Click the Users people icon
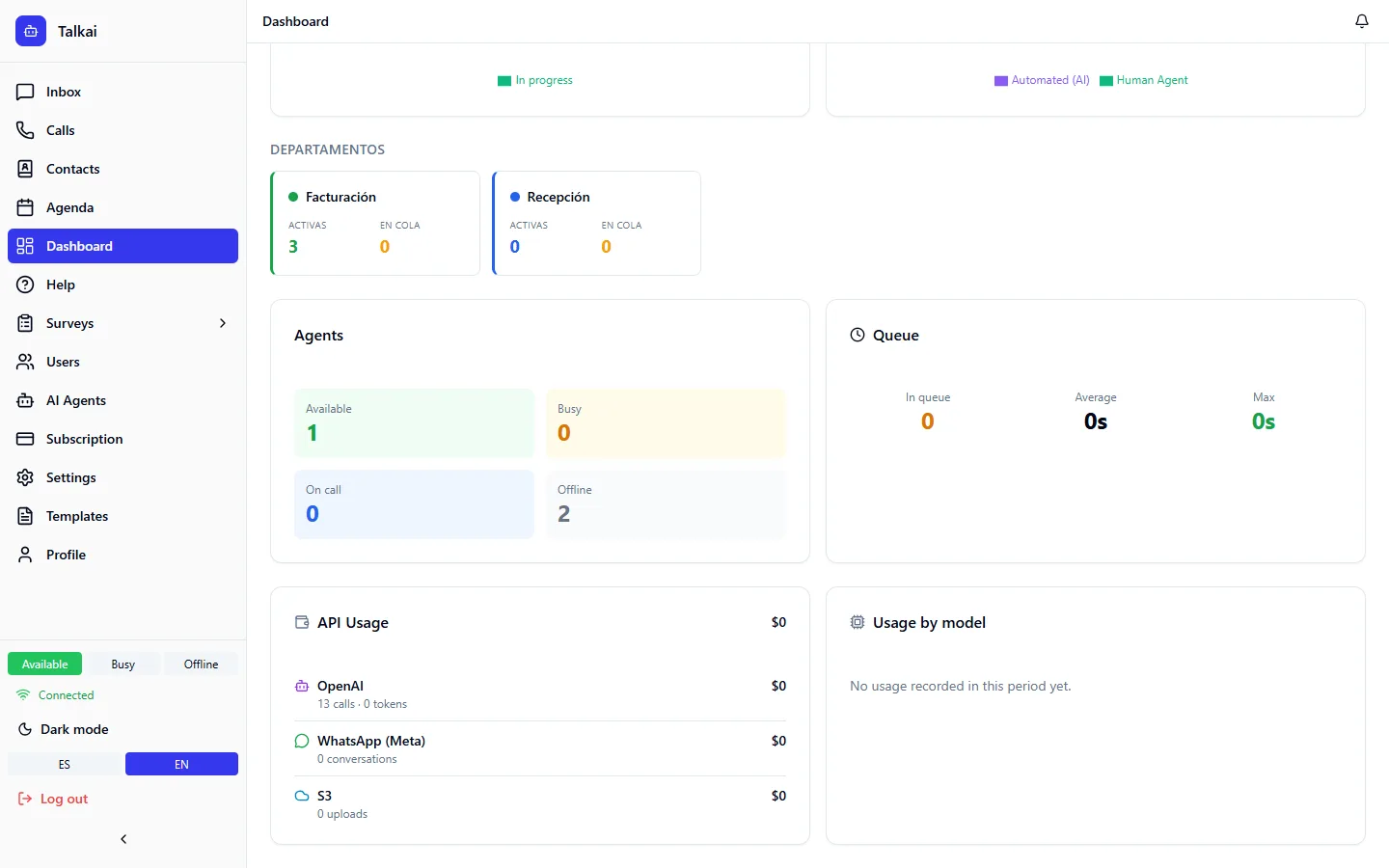 point(25,362)
